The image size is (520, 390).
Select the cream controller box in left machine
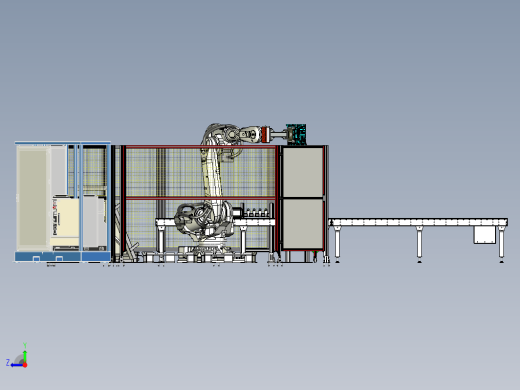tap(66, 222)
